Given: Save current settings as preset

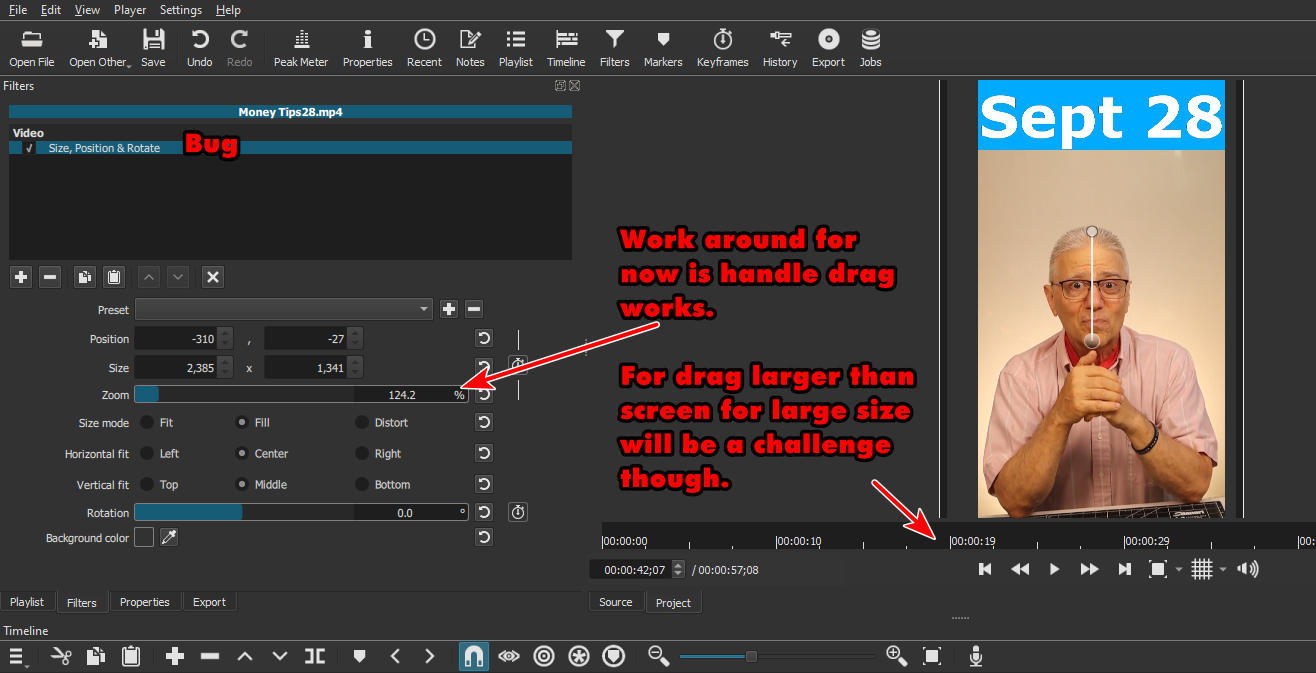Looking at the screenshot, I should click(449, 309).
